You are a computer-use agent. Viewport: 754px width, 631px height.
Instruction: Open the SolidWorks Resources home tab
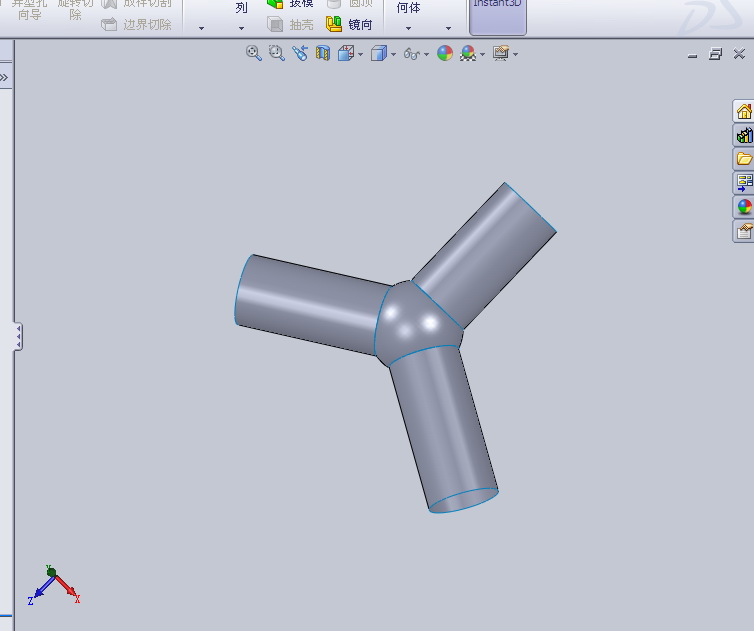click(x=743, y=112)
